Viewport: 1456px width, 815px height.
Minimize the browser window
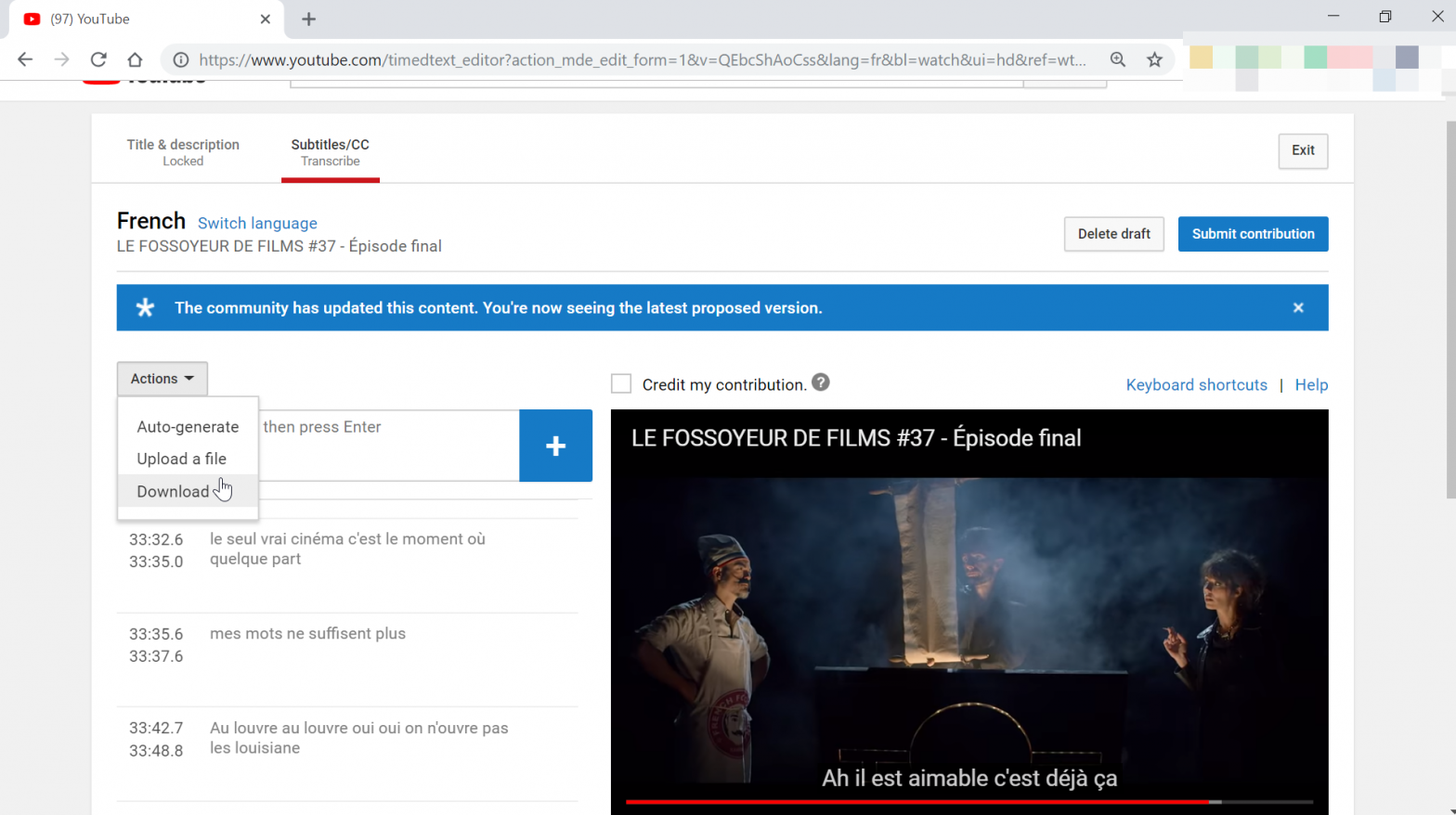click(1333, 17)
